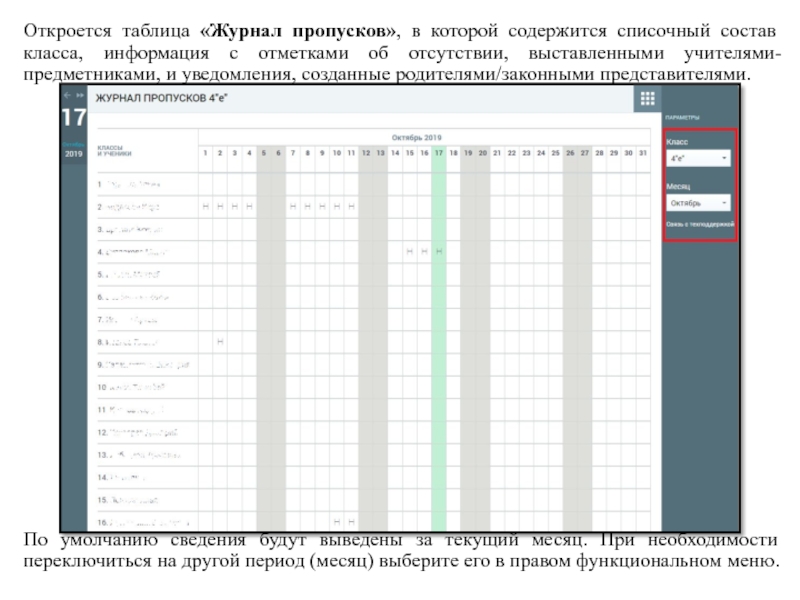Click the Классы и ученики column header

(x=114, y=151)
